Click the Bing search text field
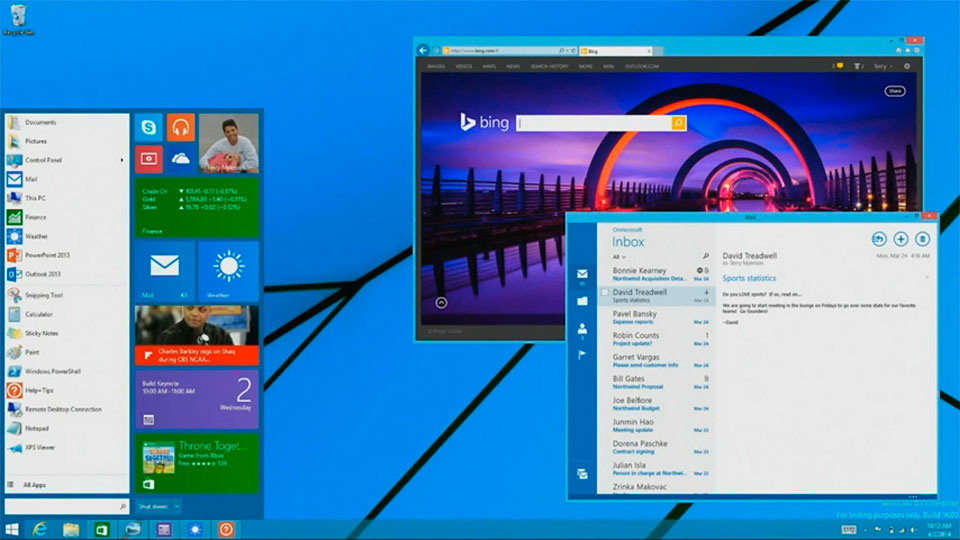Screen dimensions: 960x540 pyautogui.click(x=594, y=123)
